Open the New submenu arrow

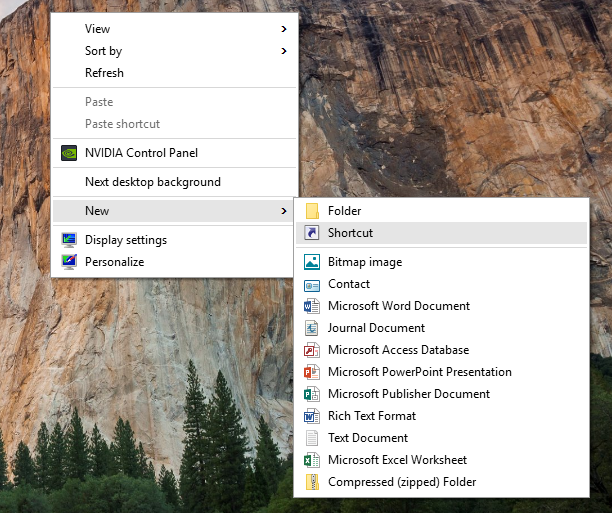284,211
